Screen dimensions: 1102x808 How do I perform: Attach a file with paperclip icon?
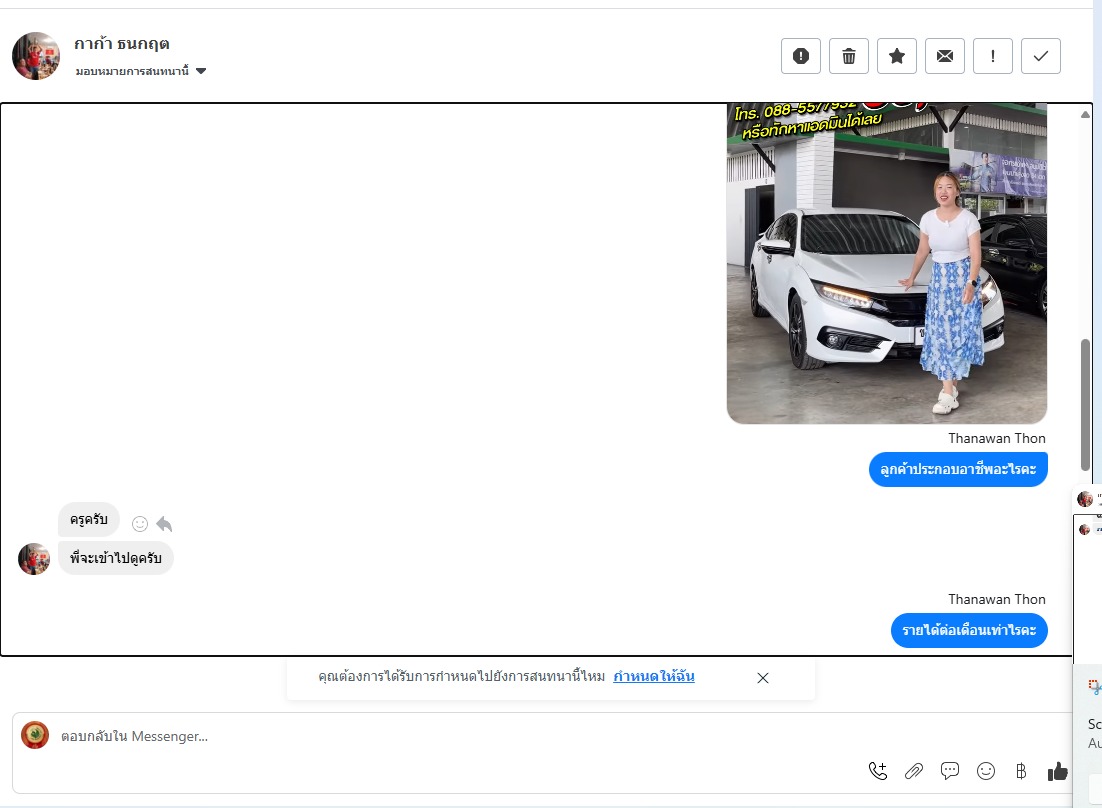pyautogui.click(x=914, y=771)
